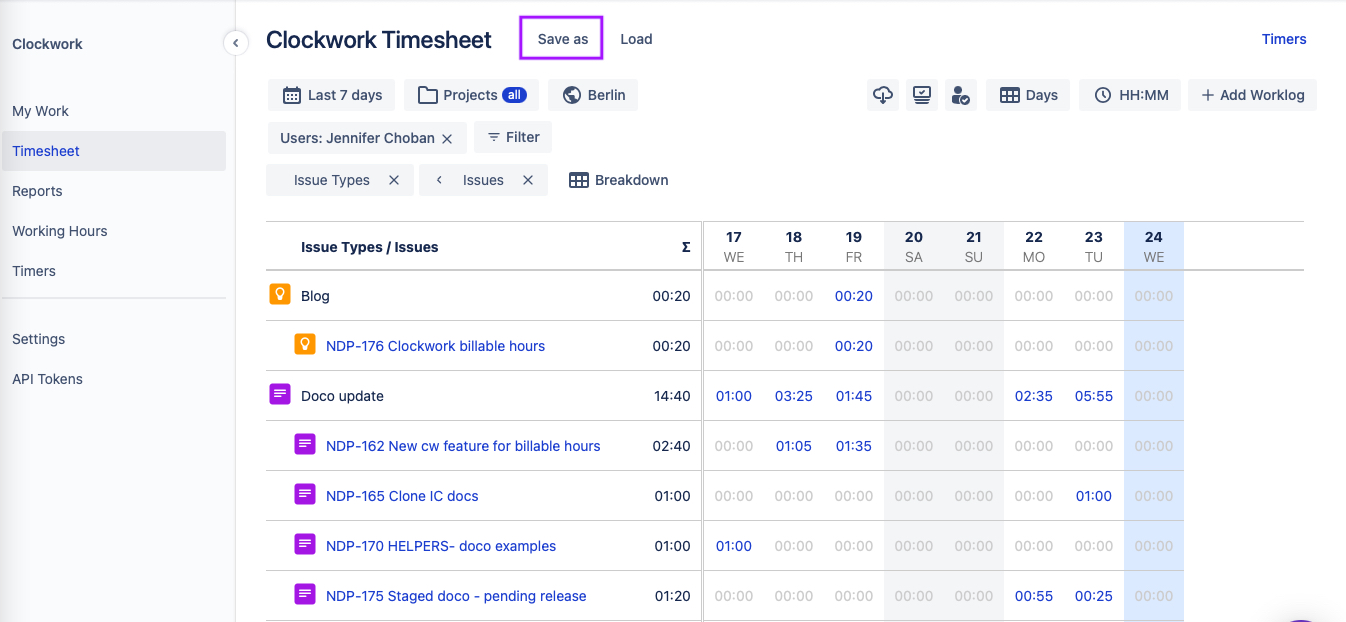Click the user checkmark icon in toolbar

pyautogui.click(x=961, y=95)
